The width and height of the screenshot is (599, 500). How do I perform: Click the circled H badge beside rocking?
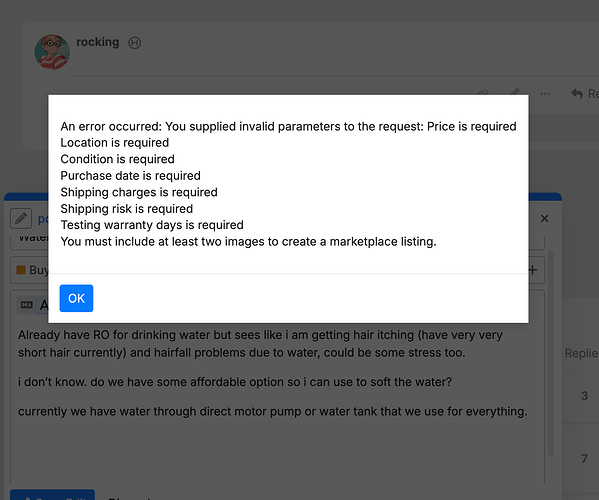click(134, 43)
